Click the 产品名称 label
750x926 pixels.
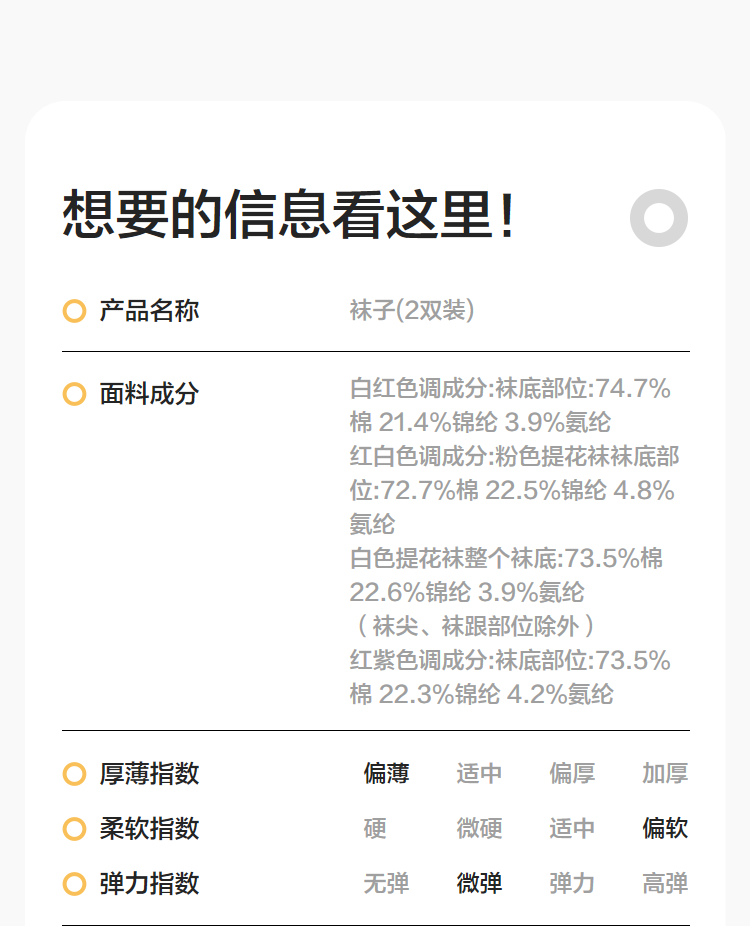tap(149, 311)
